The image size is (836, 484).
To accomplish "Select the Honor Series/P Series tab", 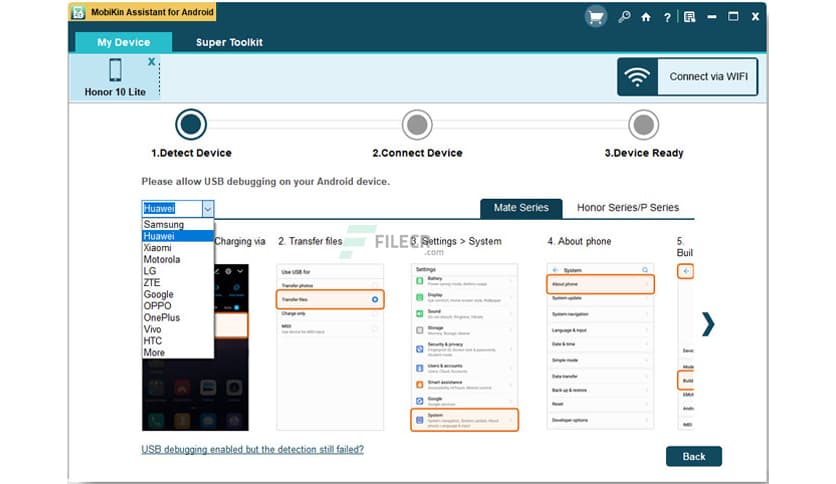I will coord(628,208).
